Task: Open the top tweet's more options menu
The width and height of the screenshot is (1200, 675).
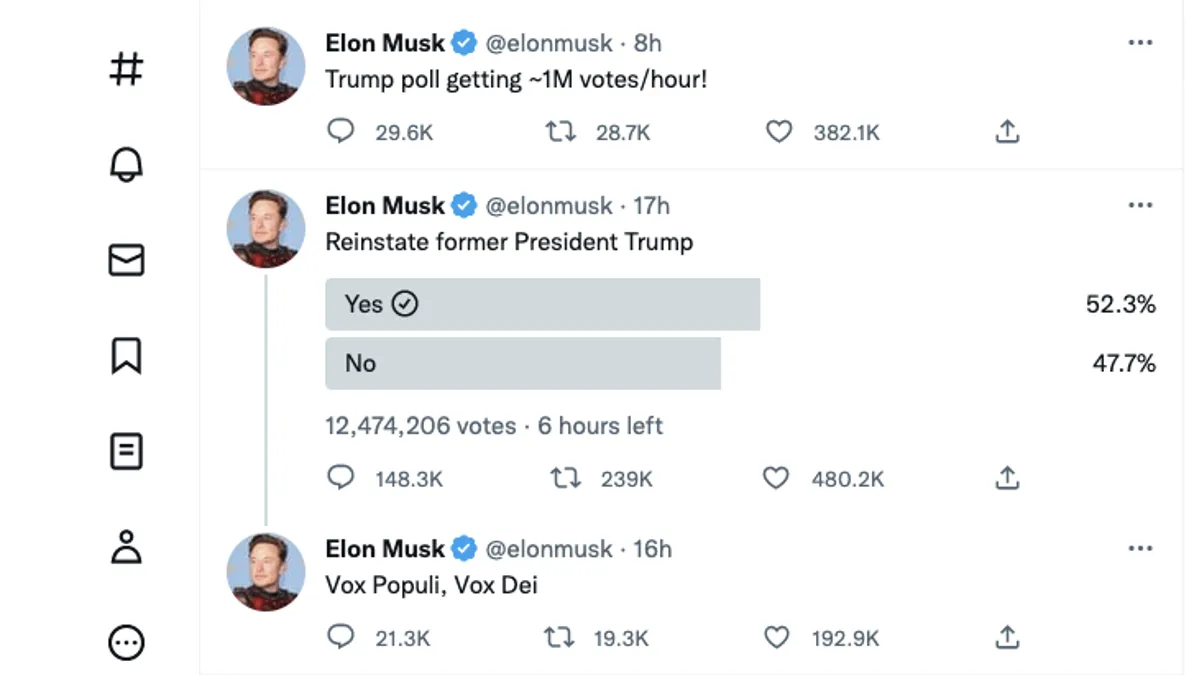Action: point(1140,42)
